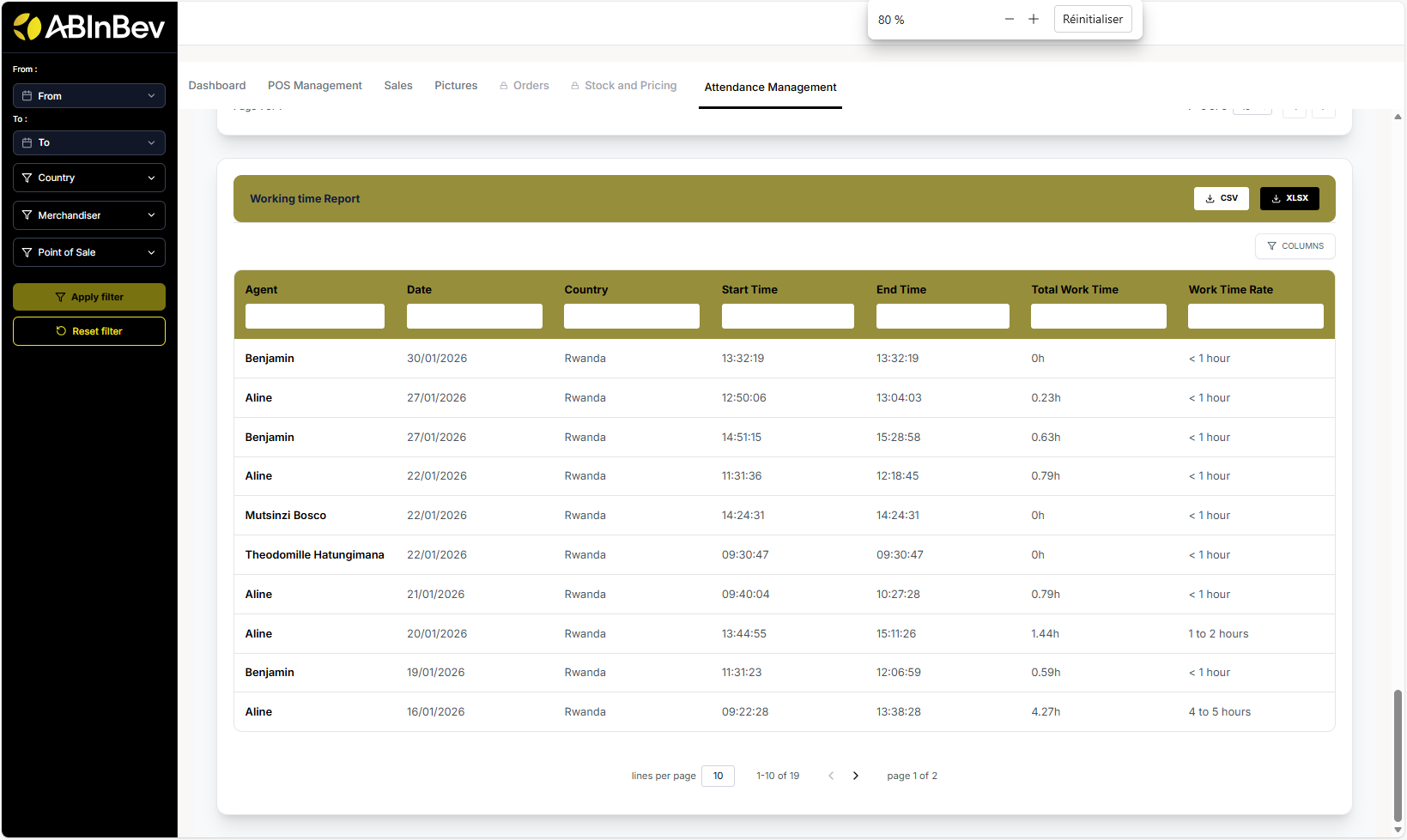
Task: Zoom out with the minus icon
Action: (1010, 19)
